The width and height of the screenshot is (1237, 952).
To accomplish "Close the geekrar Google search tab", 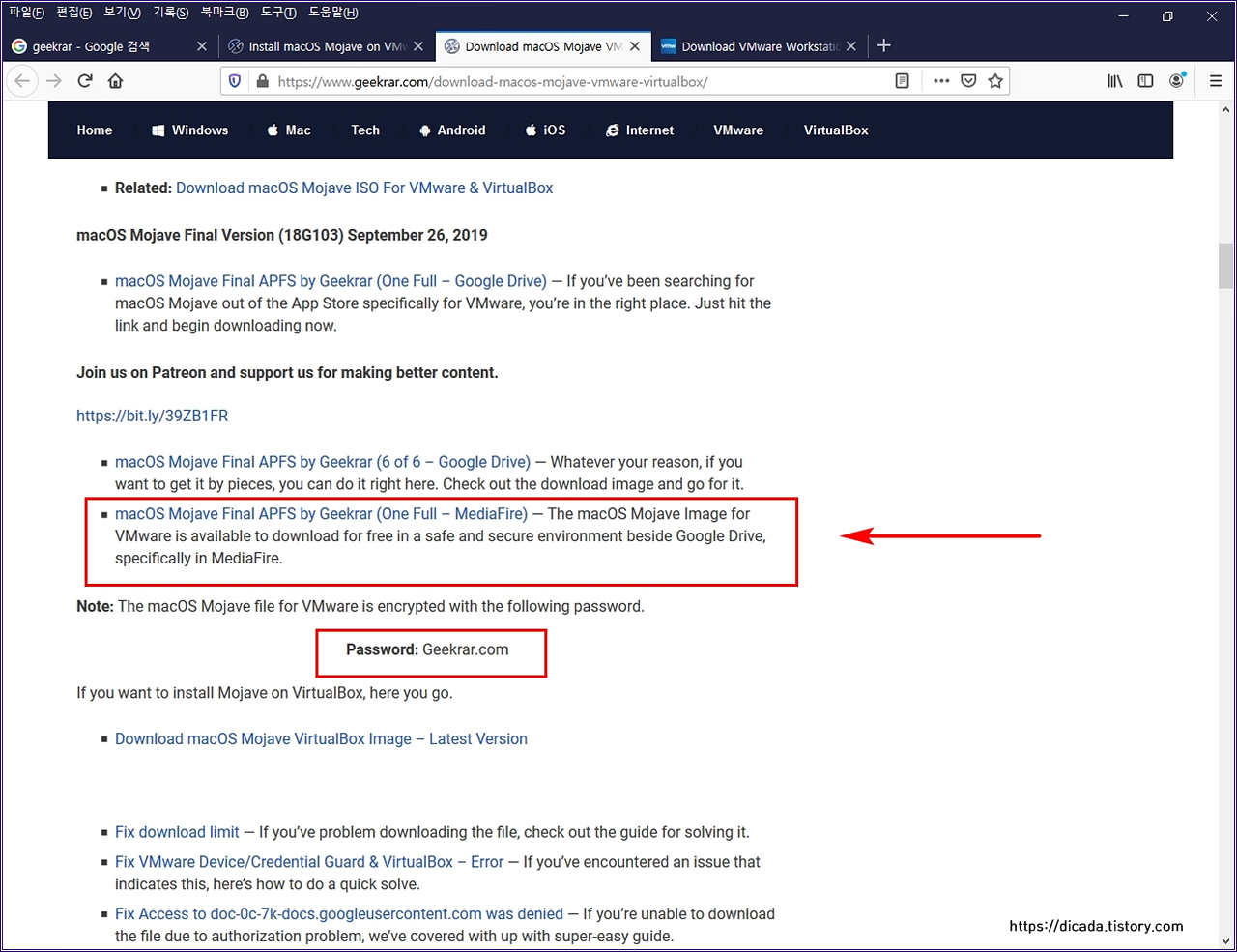I will click(x=202, y=46).
